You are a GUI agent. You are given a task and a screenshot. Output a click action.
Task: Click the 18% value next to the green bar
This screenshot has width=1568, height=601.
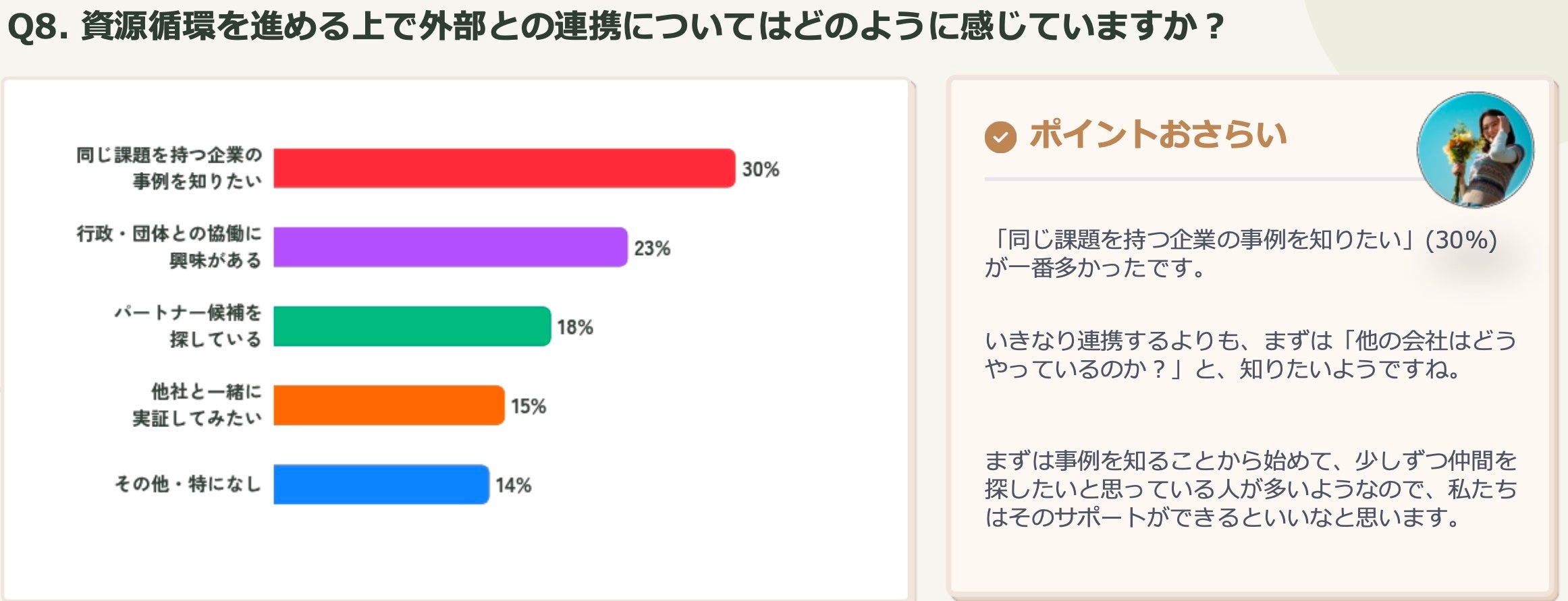[575, 327]
